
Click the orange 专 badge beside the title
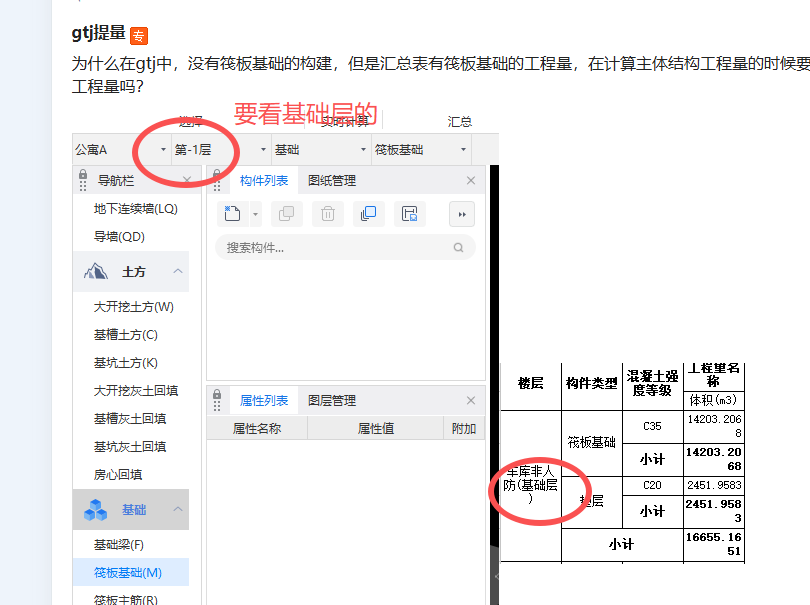point(139,36)
